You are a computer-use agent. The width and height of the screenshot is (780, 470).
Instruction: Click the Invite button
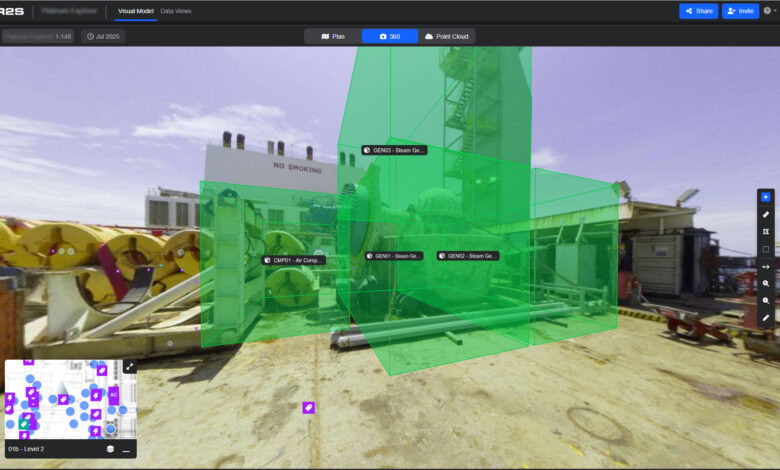(x=740, y=11)
